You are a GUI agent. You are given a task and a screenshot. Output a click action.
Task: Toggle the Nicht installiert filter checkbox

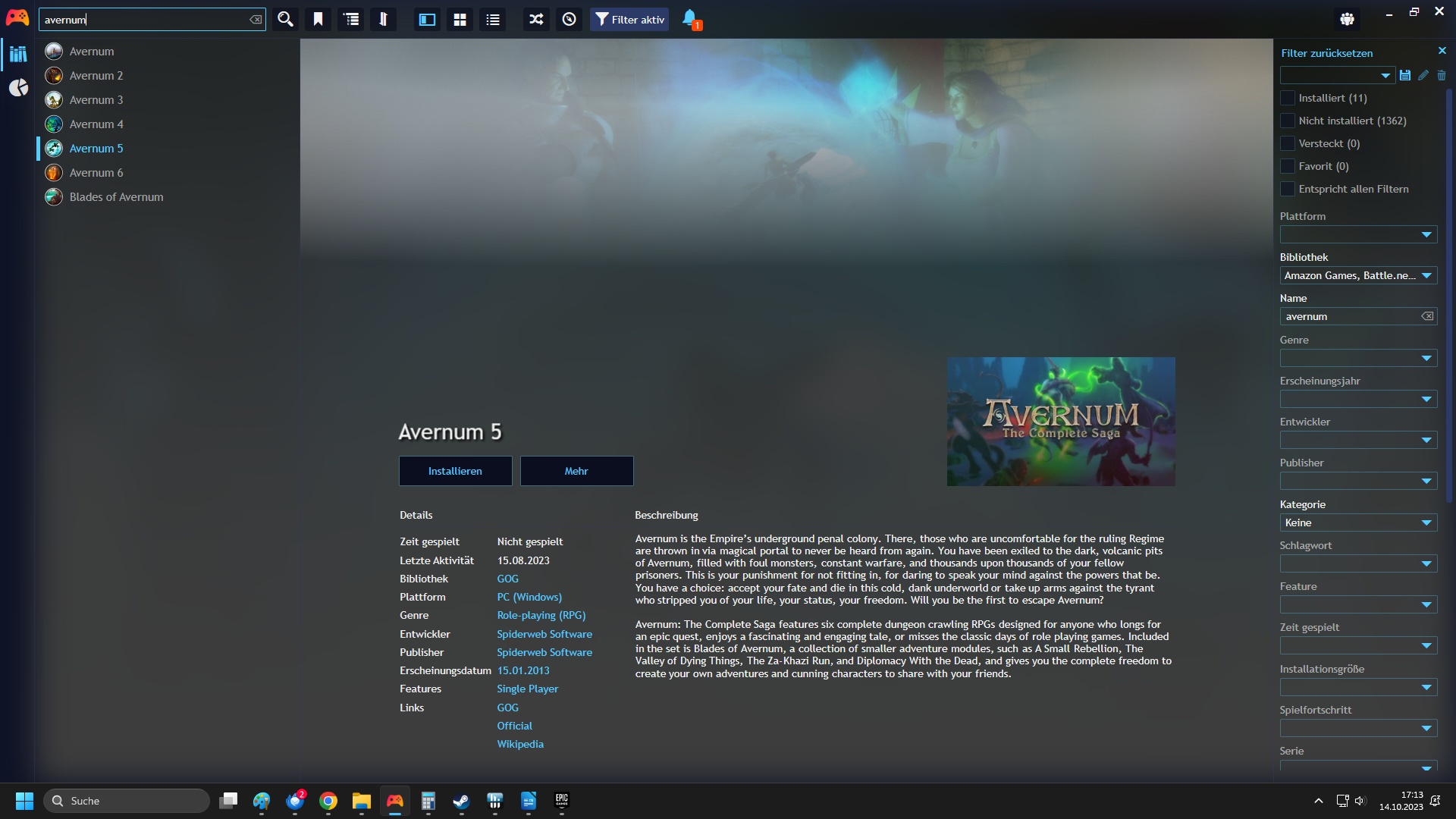[1288, 121]
